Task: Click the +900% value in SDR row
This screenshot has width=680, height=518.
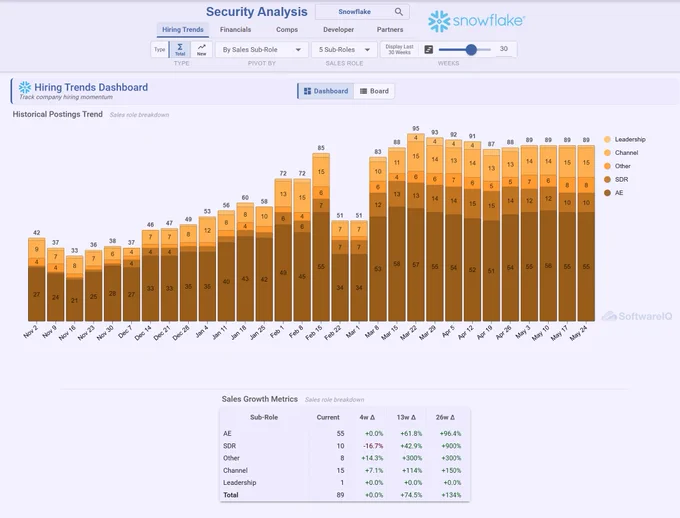Action: coord(451,446)
